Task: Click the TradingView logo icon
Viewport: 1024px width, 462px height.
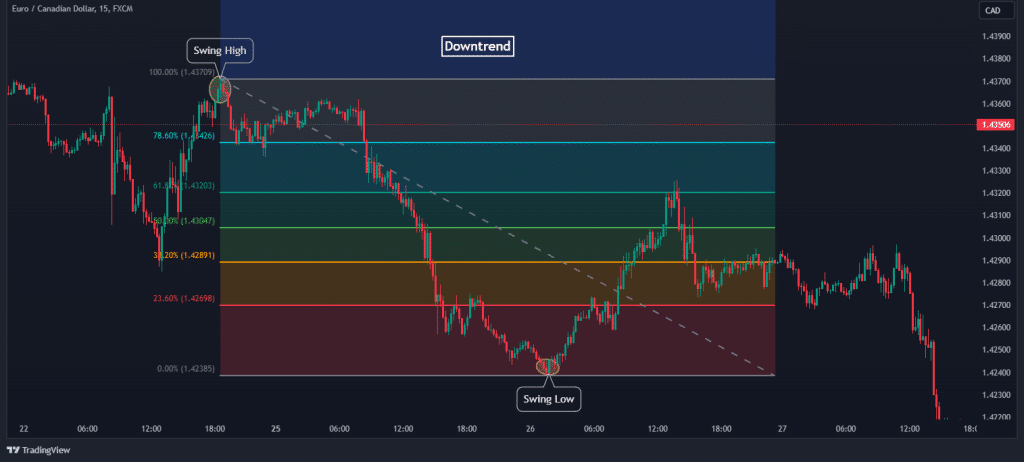Action: click(14, 450)
